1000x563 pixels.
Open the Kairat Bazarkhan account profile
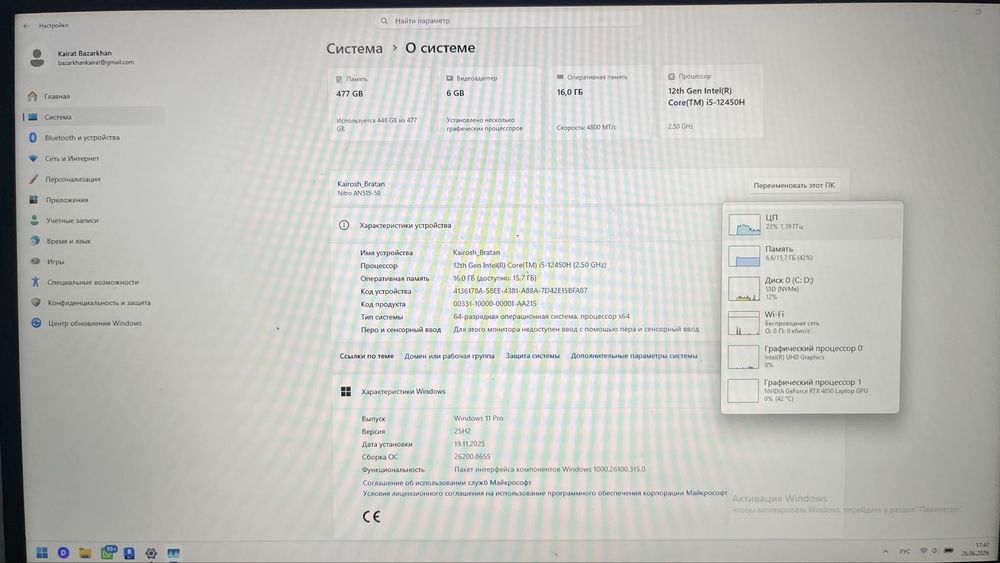pyautogui.click(x=81, y=57)
